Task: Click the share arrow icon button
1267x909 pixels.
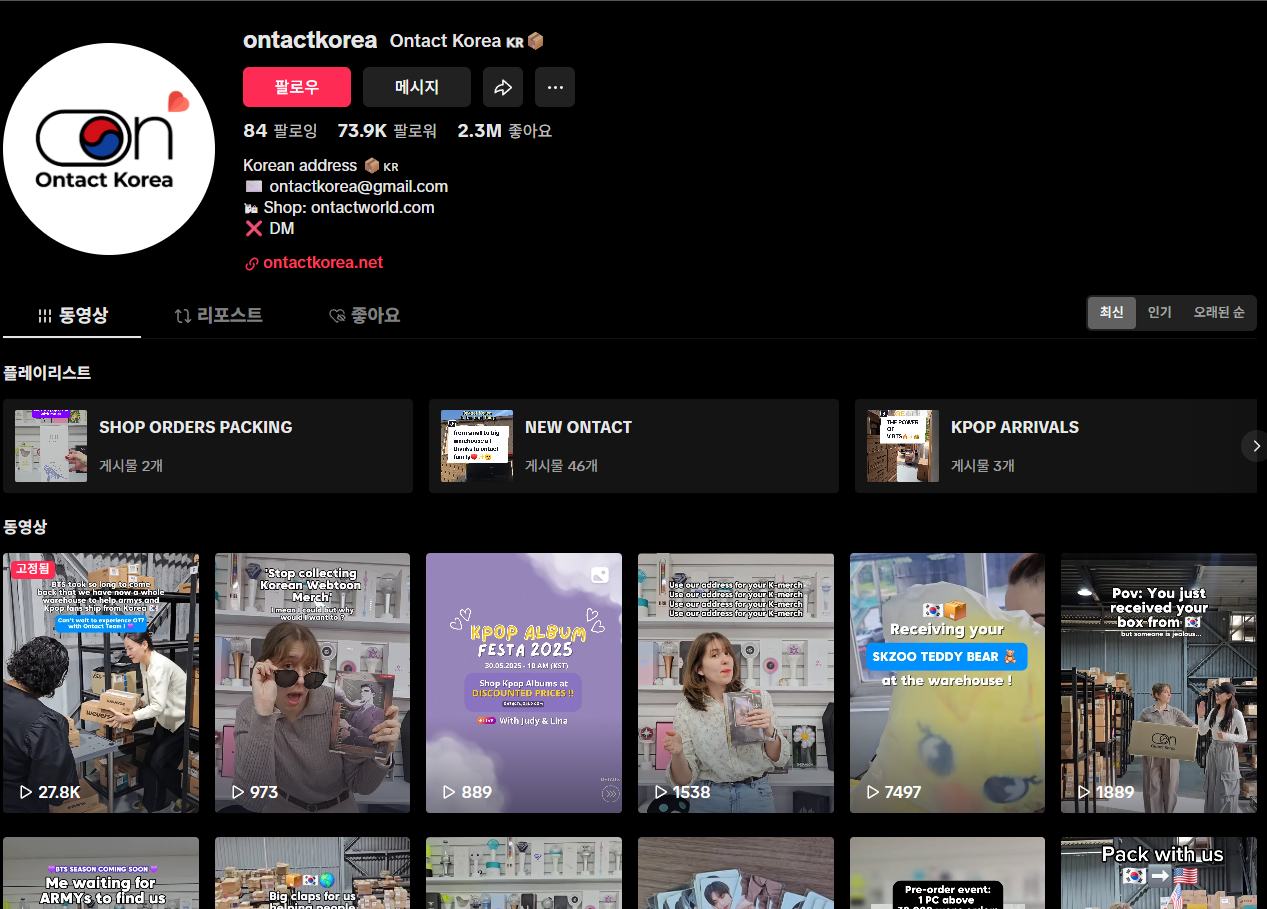Action: pos(503,87)
